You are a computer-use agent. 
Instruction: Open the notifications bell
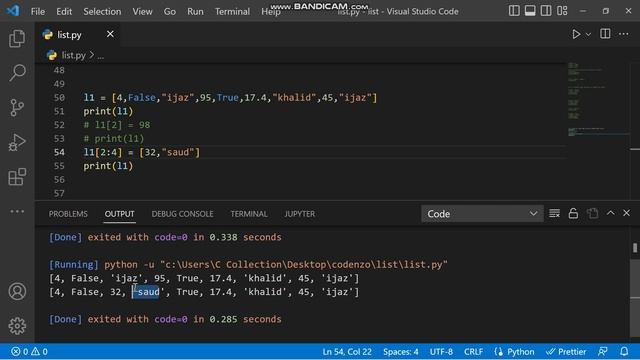point(624,351)
